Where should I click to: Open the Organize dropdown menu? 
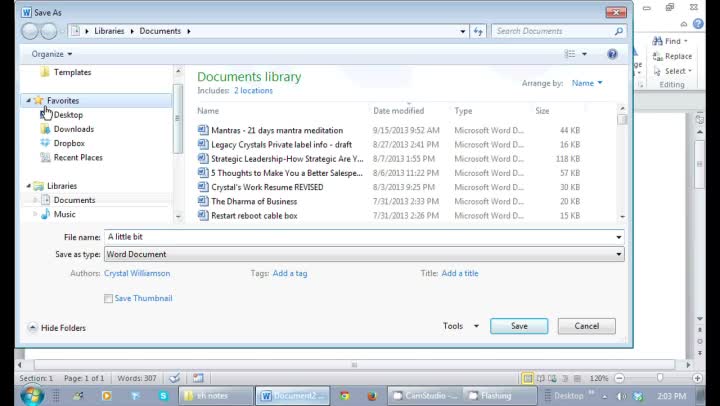51,54
